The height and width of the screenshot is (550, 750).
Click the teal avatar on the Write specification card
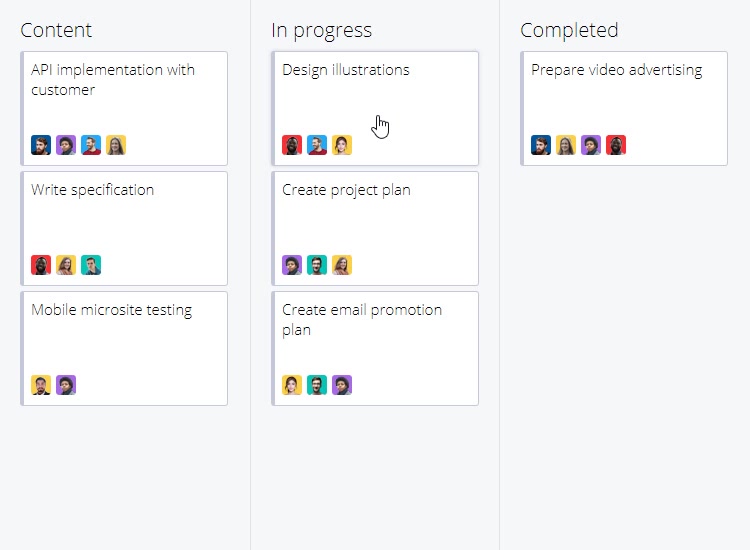91,265
